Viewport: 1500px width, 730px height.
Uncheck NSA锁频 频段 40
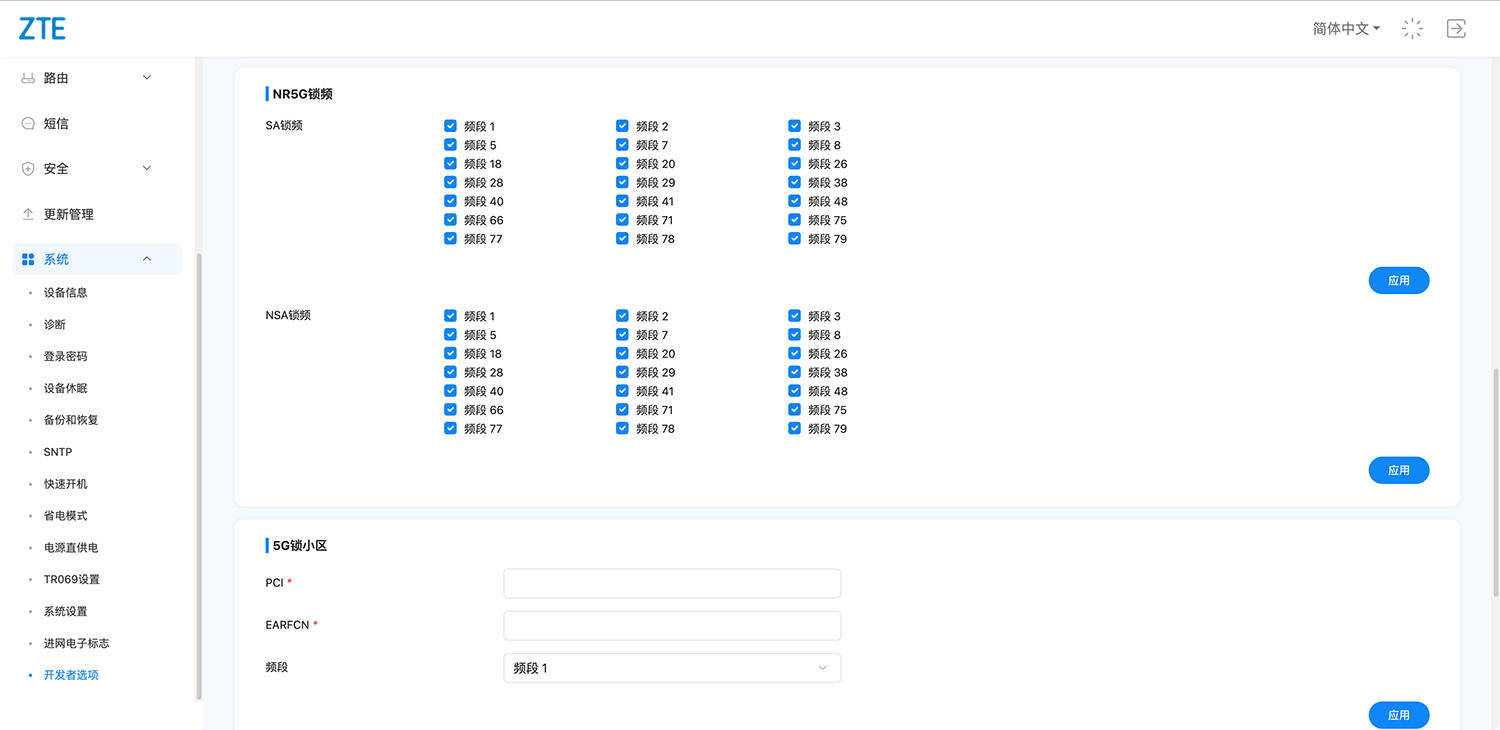pos(450,391)
